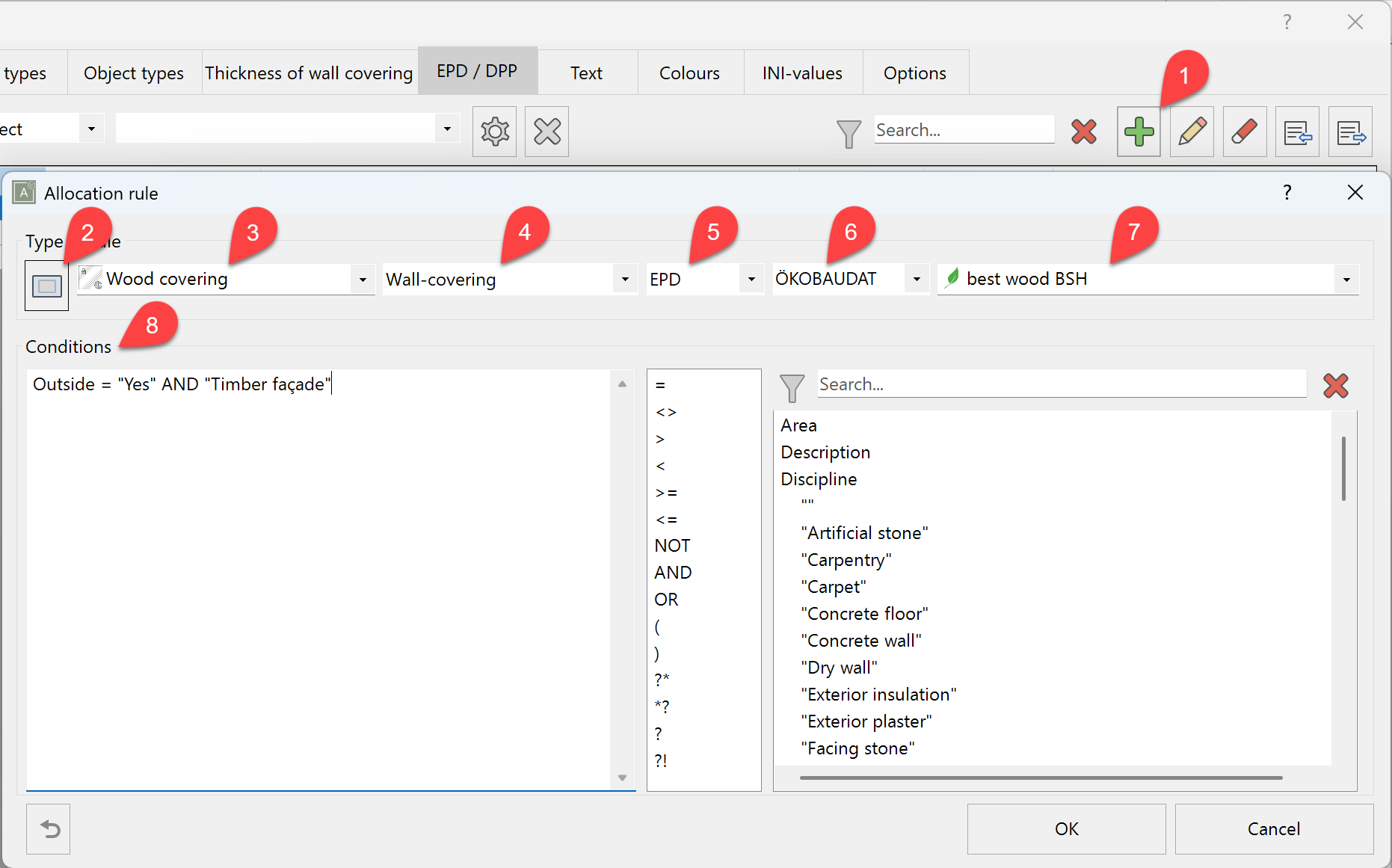Cancel the Allocation rule dialog
Image resolution: width=1392 pixels, height=868 pixels.
pyautogui.click(x=1274, y=828)
